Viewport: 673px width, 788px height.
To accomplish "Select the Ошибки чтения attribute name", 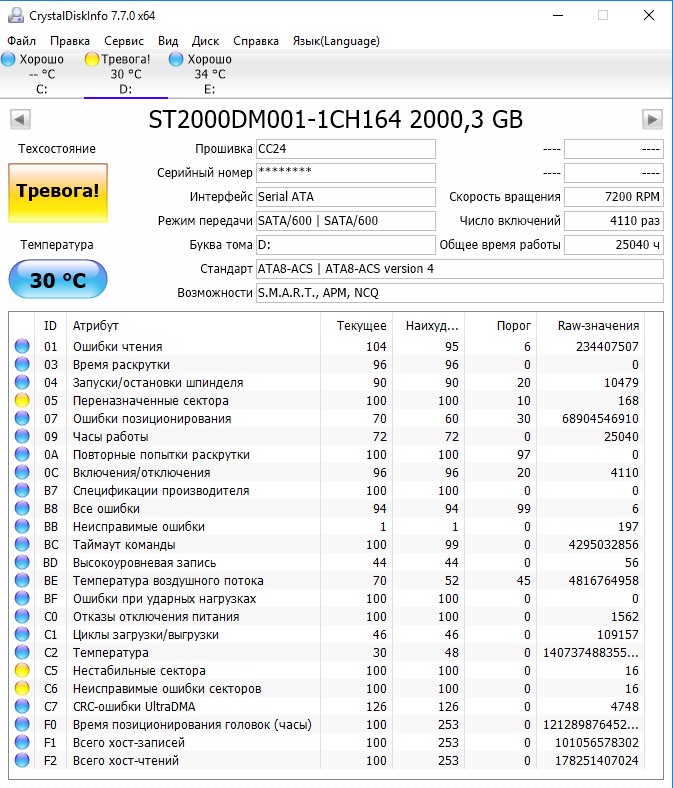I will (x=118, y=347).
